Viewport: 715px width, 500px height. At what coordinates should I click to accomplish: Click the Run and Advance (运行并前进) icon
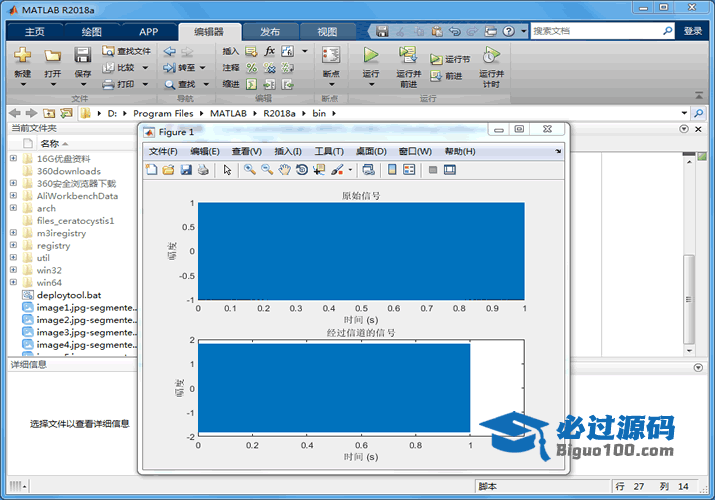408,55
